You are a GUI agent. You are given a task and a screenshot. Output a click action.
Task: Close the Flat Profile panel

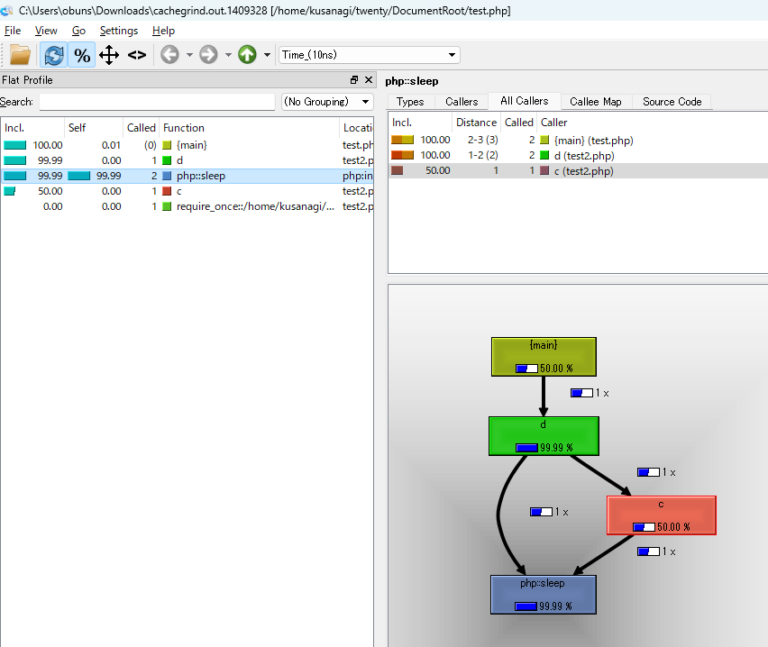pos(368,80)
